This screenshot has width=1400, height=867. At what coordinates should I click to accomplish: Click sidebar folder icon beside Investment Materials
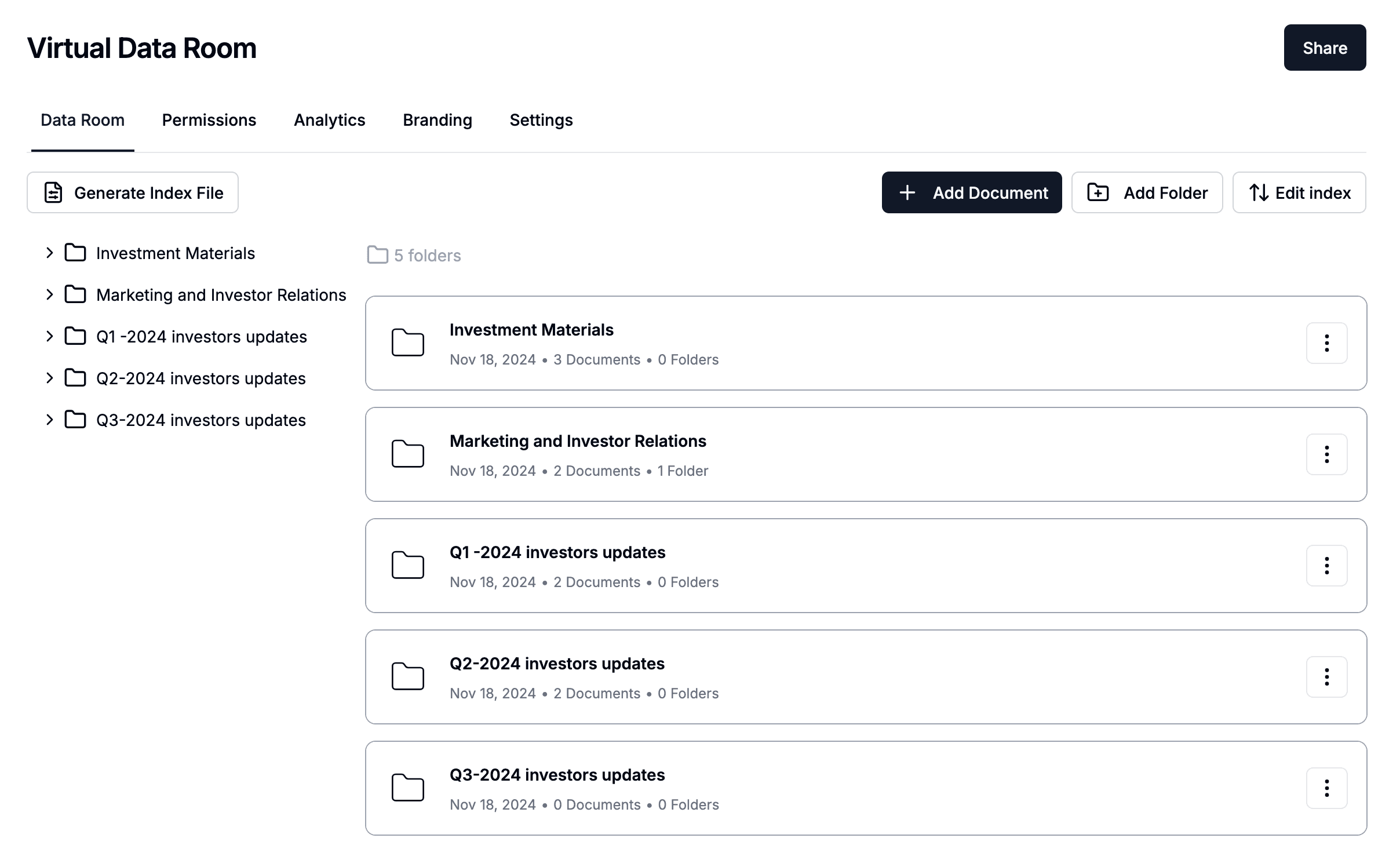point(75,253)
